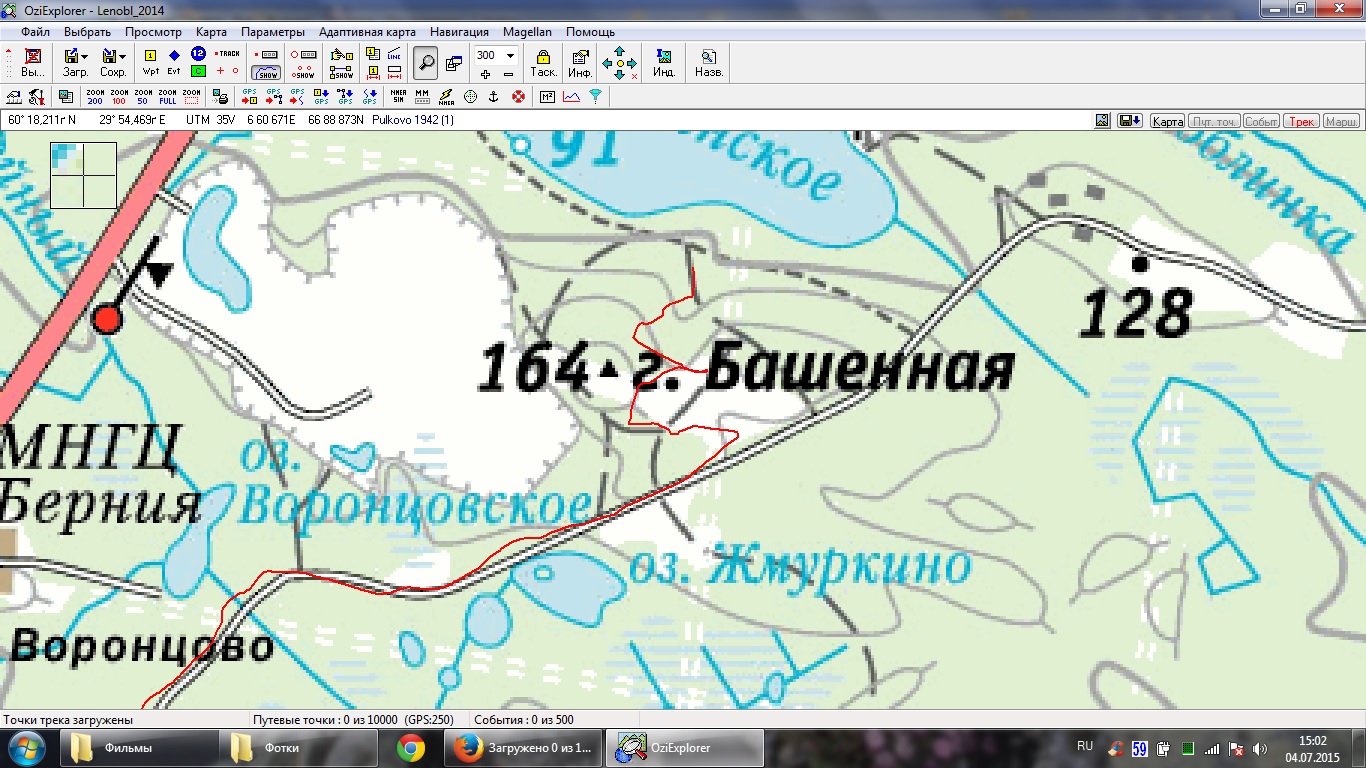Viewport: 1366px width, 768px height.
Task: Open the Адаптивная карта menu
Action: click(x=367, y=32)
